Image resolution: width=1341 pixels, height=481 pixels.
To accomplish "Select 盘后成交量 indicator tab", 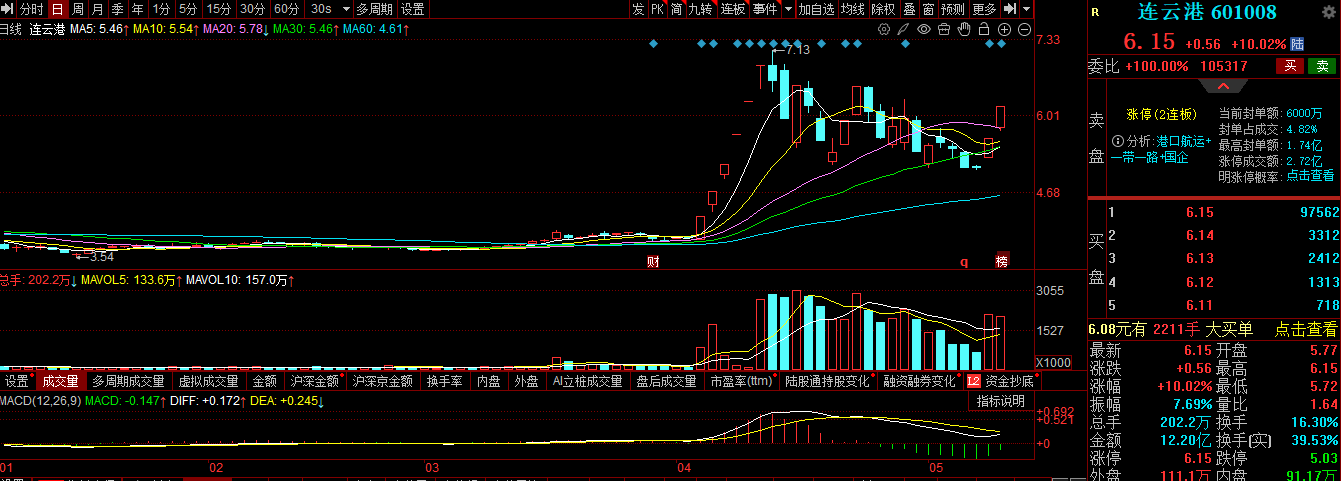I will tap(667, 381).
